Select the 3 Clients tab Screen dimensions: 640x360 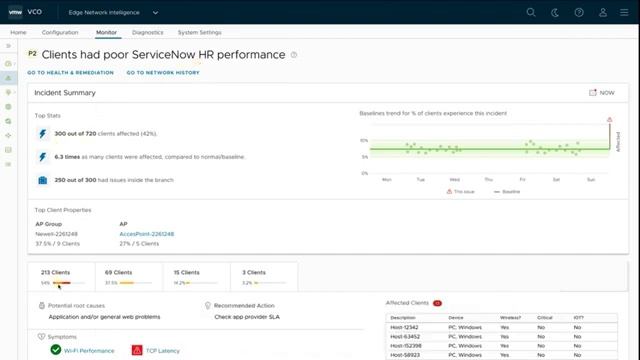click(x=264, y=277)
